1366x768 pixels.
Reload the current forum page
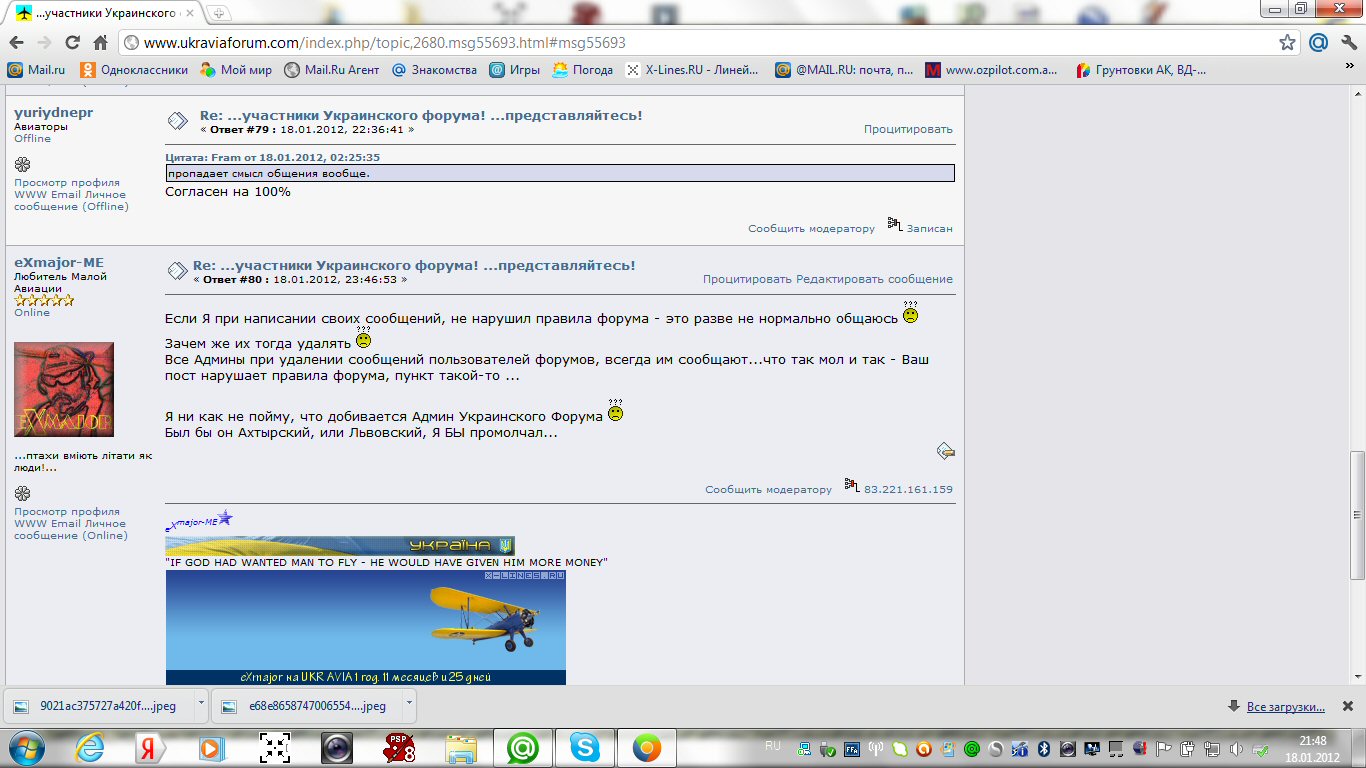click(x=72, y=43)
